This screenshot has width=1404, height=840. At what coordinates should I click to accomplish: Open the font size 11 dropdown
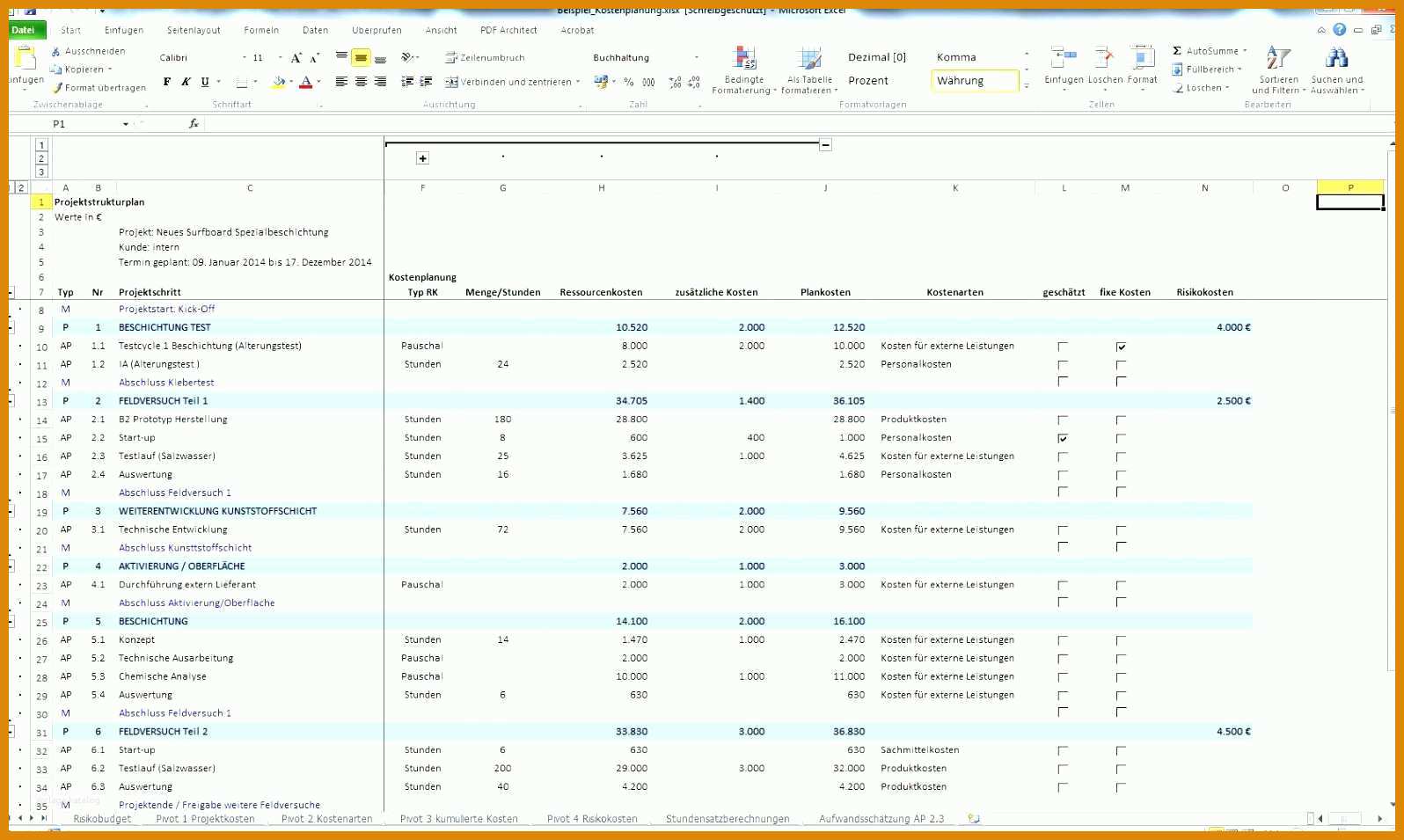[x=280, y=58]
